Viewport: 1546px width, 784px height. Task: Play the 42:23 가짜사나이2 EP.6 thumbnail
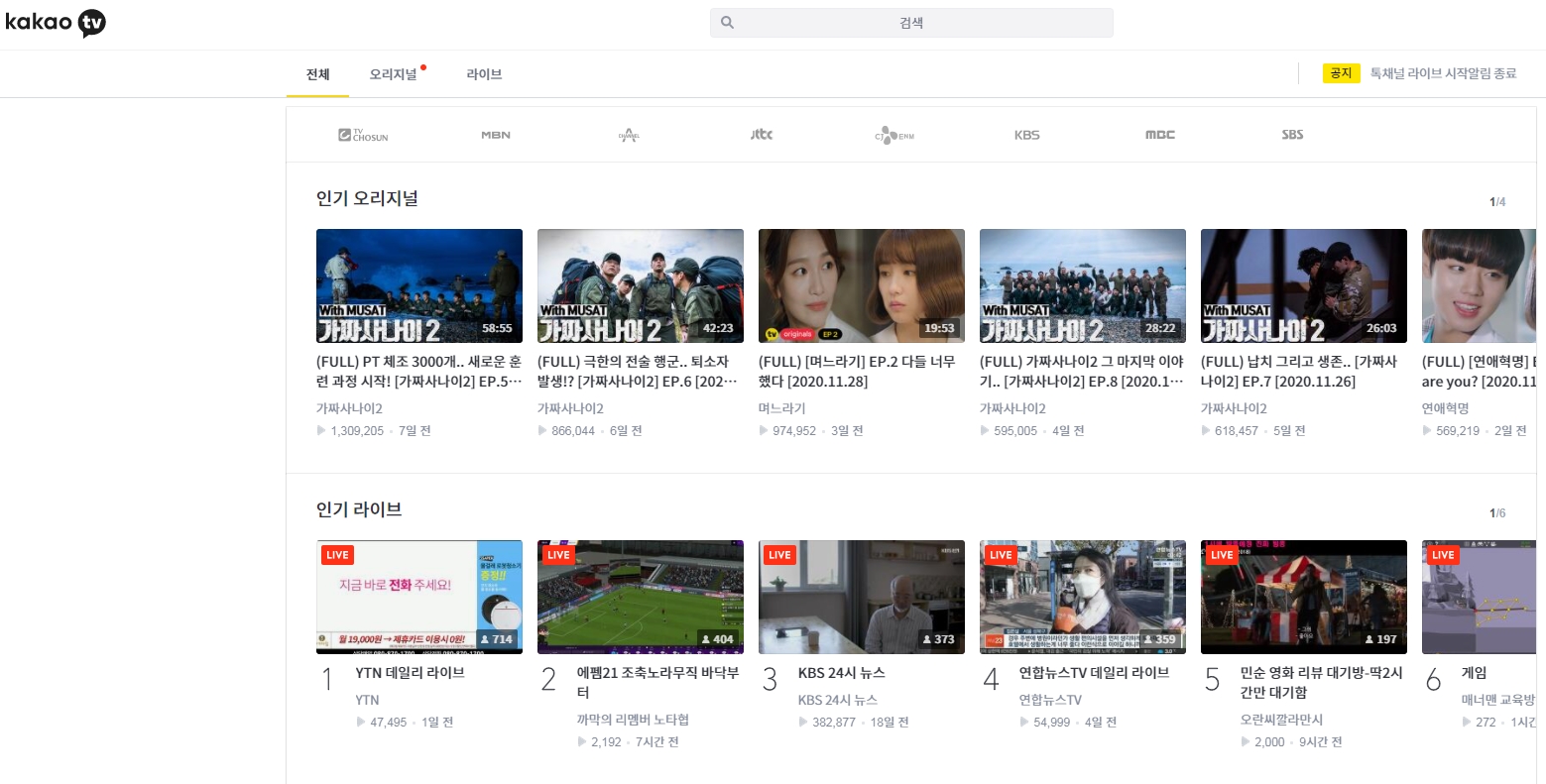point(641,286)
